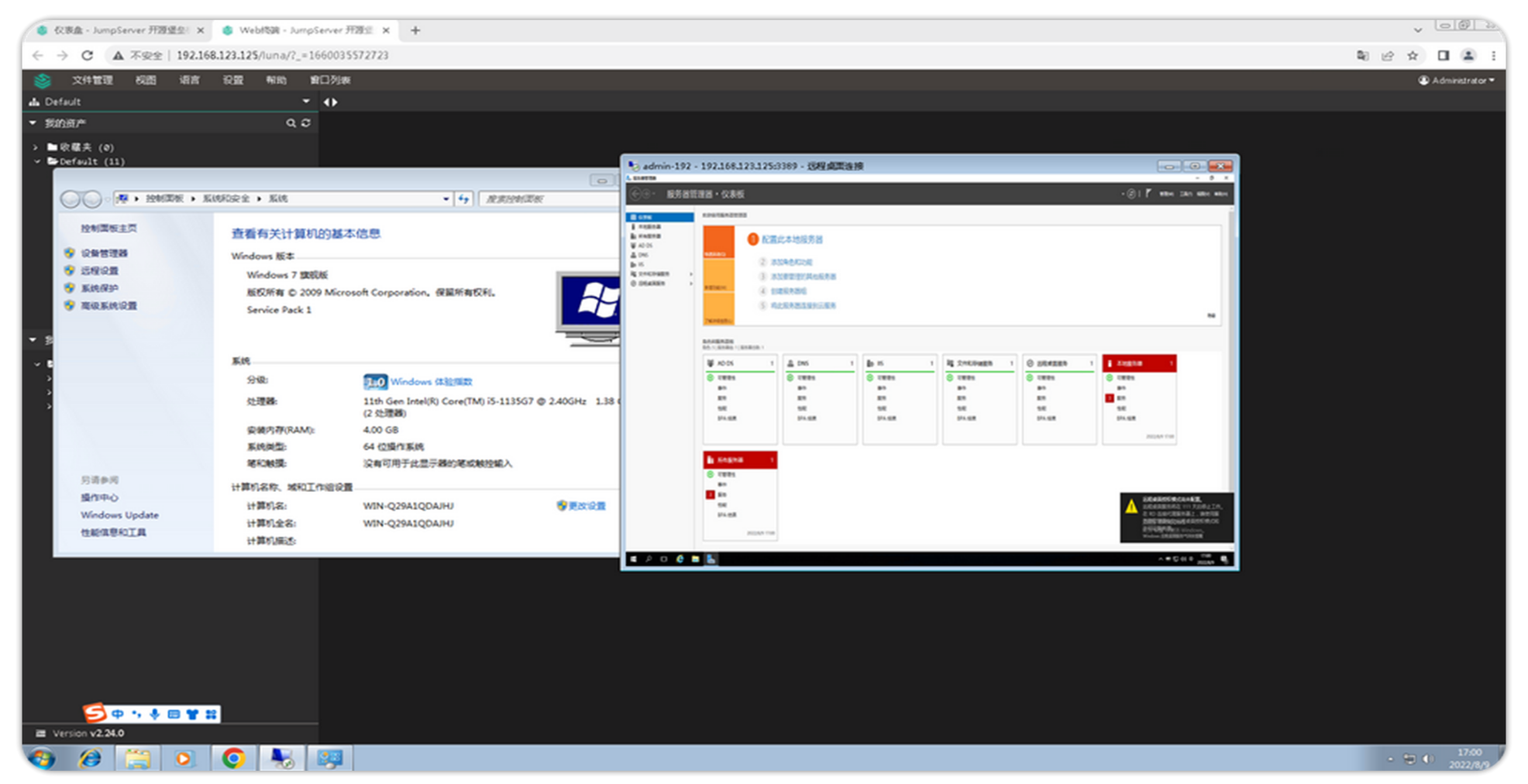Click the asset tree search icon

(291, 123)
